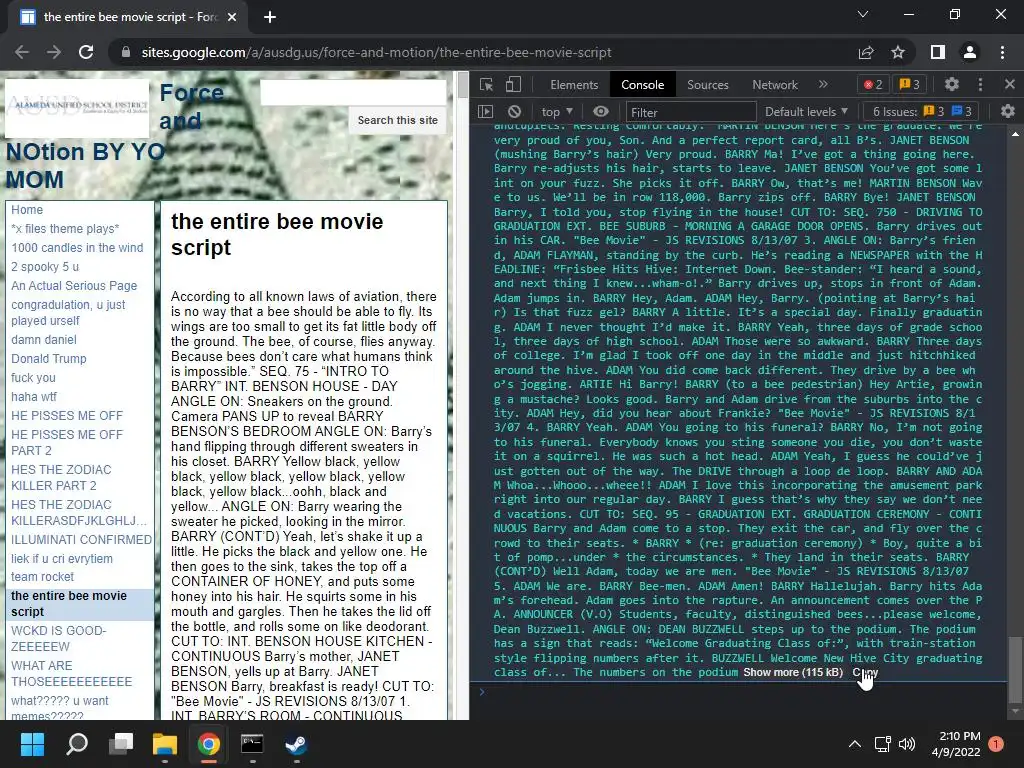Viewport: 1024px width, 768px height.
Task: Open the team rocket link
Action: coord(42,577)
